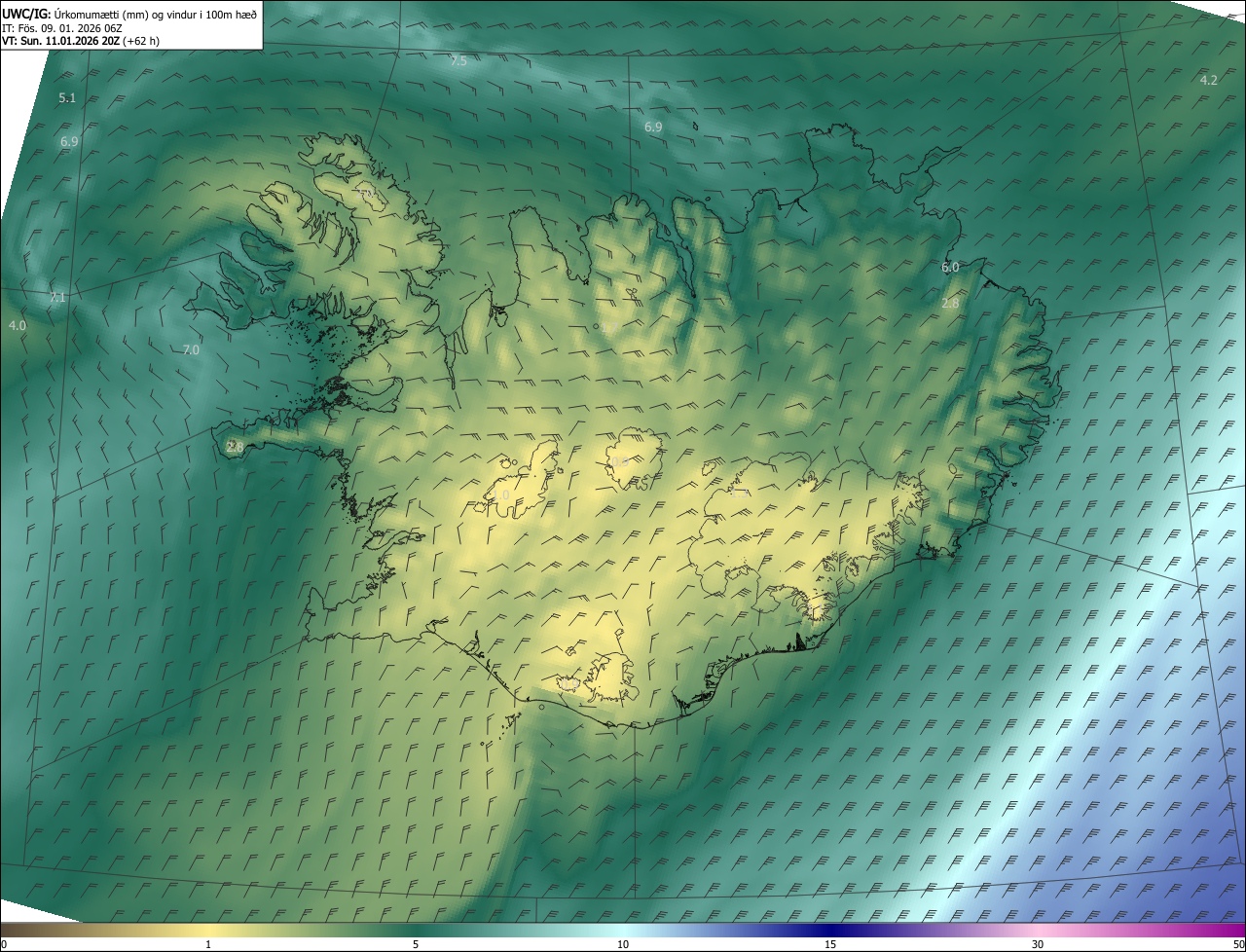Image resolution: width=1246 pixels, height=952 pixels.
Task: Click the 7.1 value label on the map
Action: 57,297
